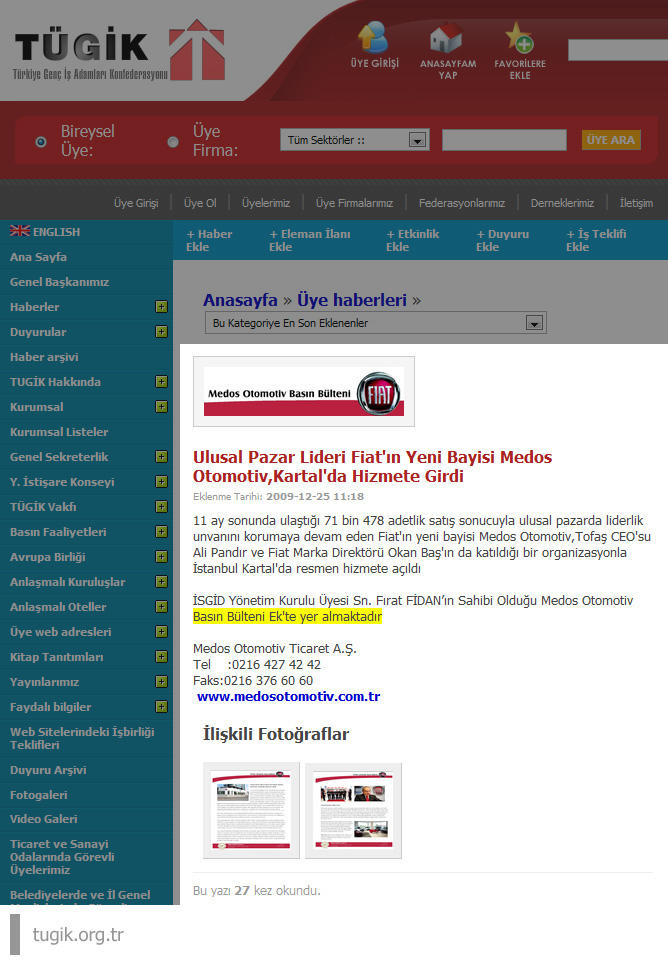
Task: Open Federasyonlarımız in navigation bar
Action: coord(462,203)
